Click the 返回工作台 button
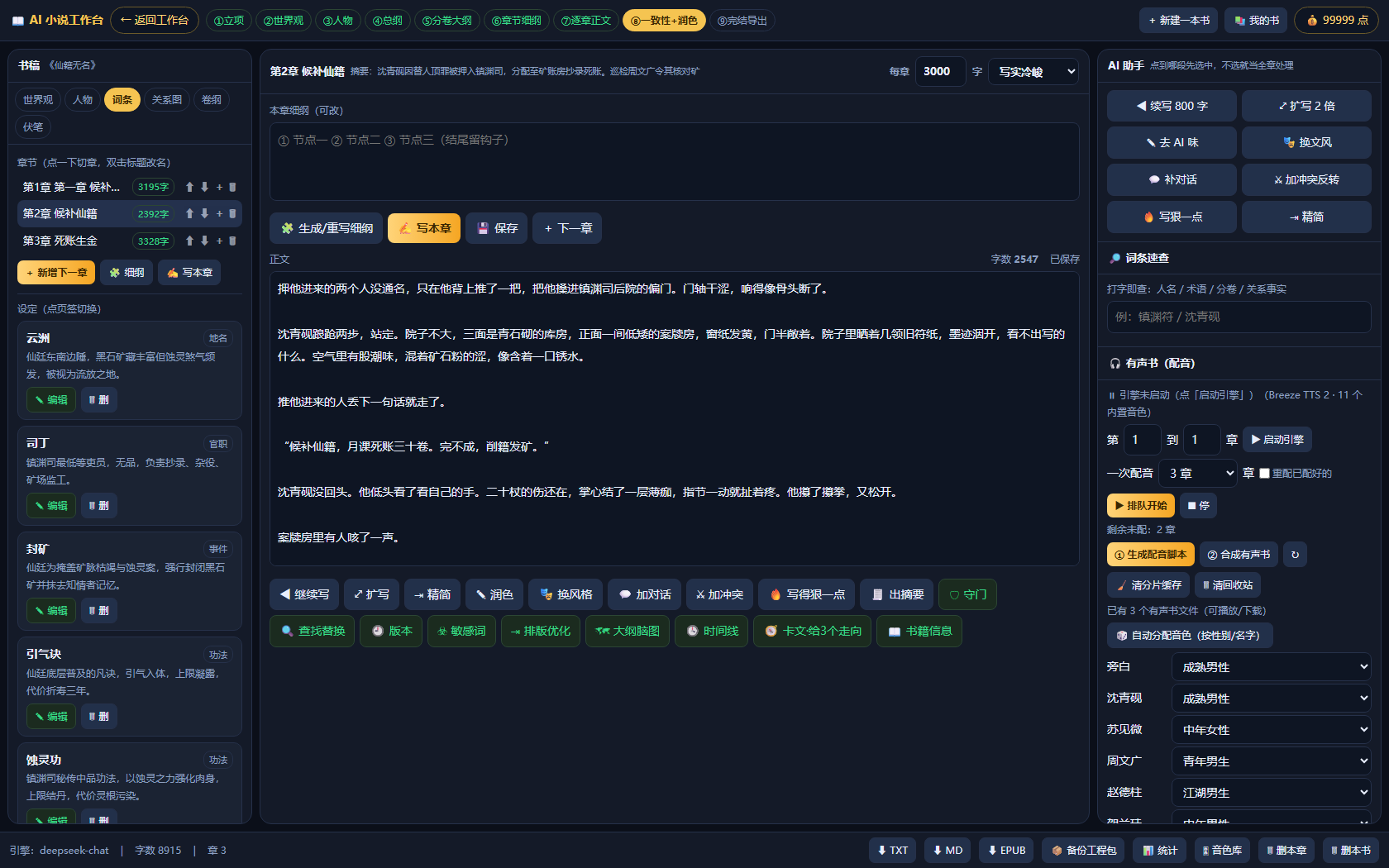1389x868 pixels. coord(155,20)
